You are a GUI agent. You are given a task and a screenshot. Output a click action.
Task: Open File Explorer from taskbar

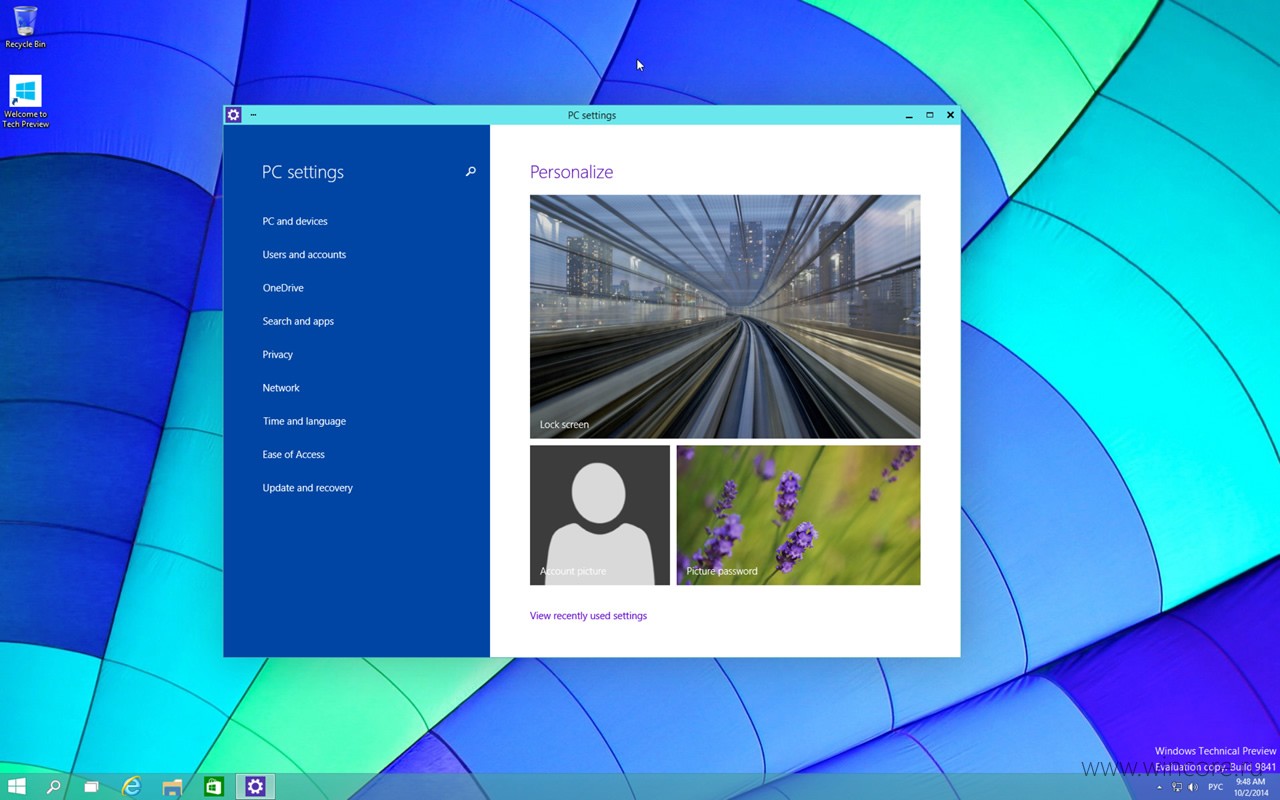point(172,787)
